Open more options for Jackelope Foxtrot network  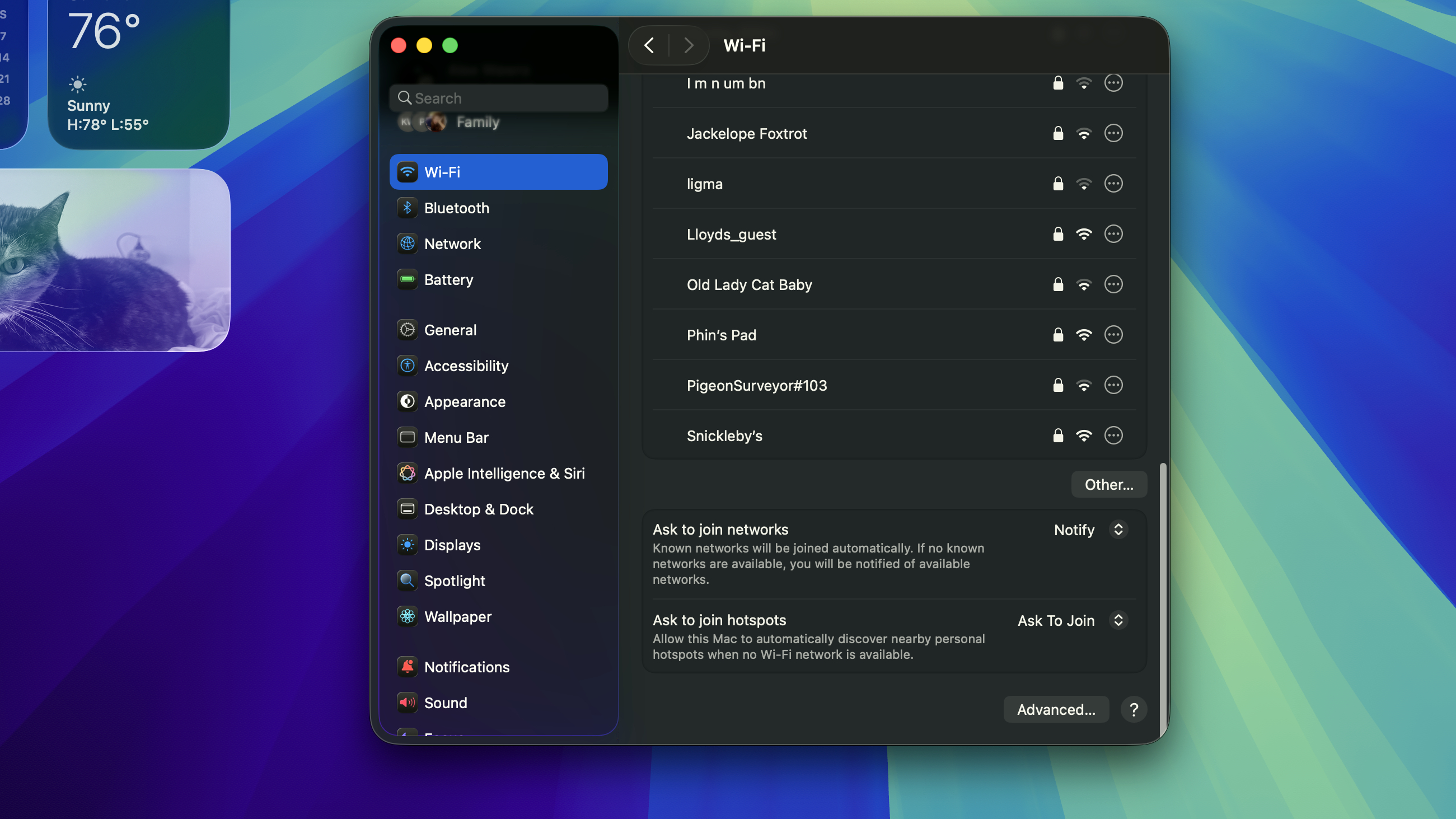(1113, 133)
